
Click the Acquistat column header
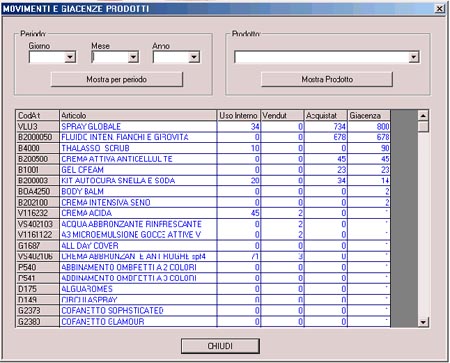click(326, 116)
